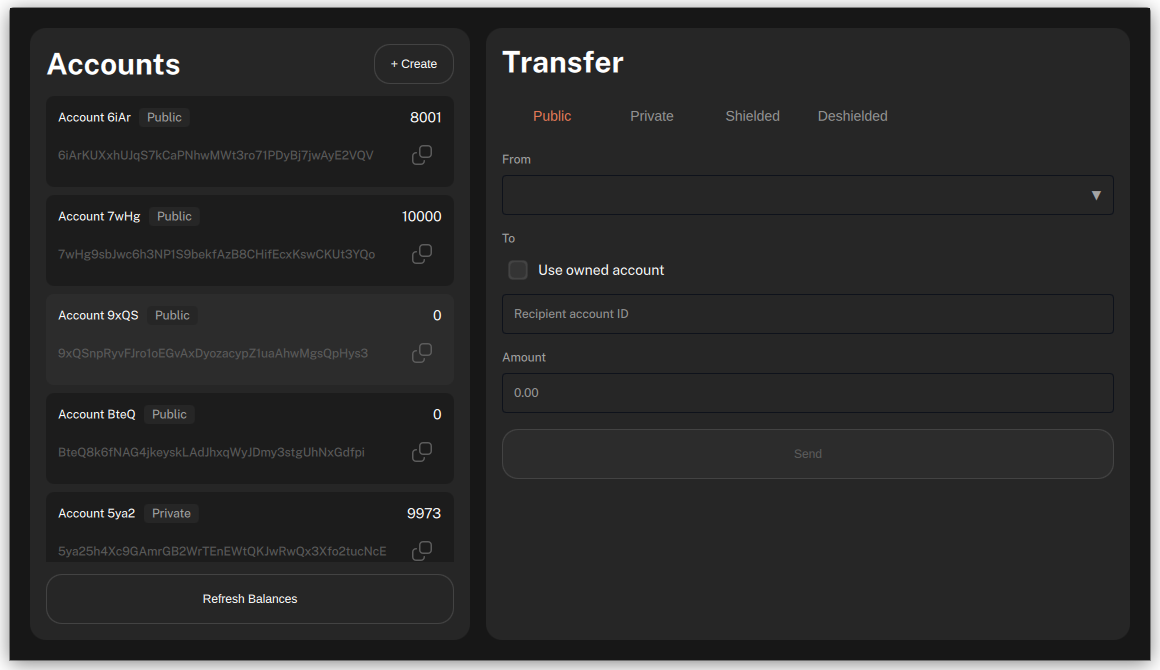The image size is (1160, 670).
Task: Click the Private badge on Account 5ya2
Action: click(171, 514)
